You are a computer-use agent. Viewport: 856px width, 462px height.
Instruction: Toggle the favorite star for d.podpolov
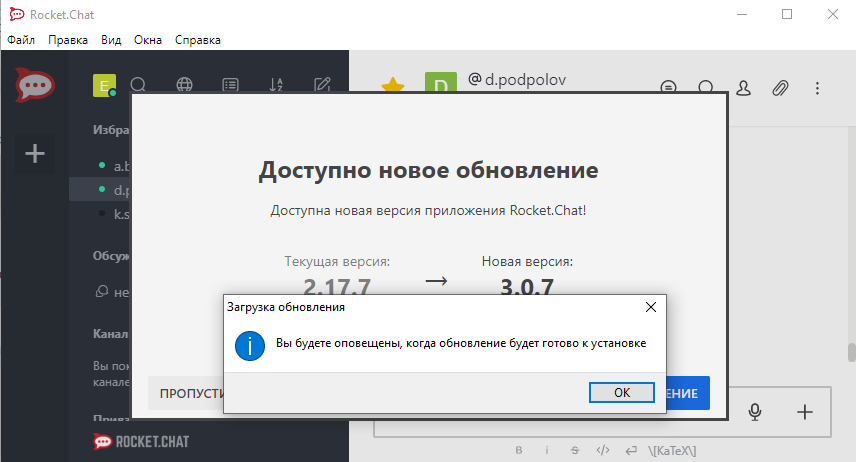point(393,85)
